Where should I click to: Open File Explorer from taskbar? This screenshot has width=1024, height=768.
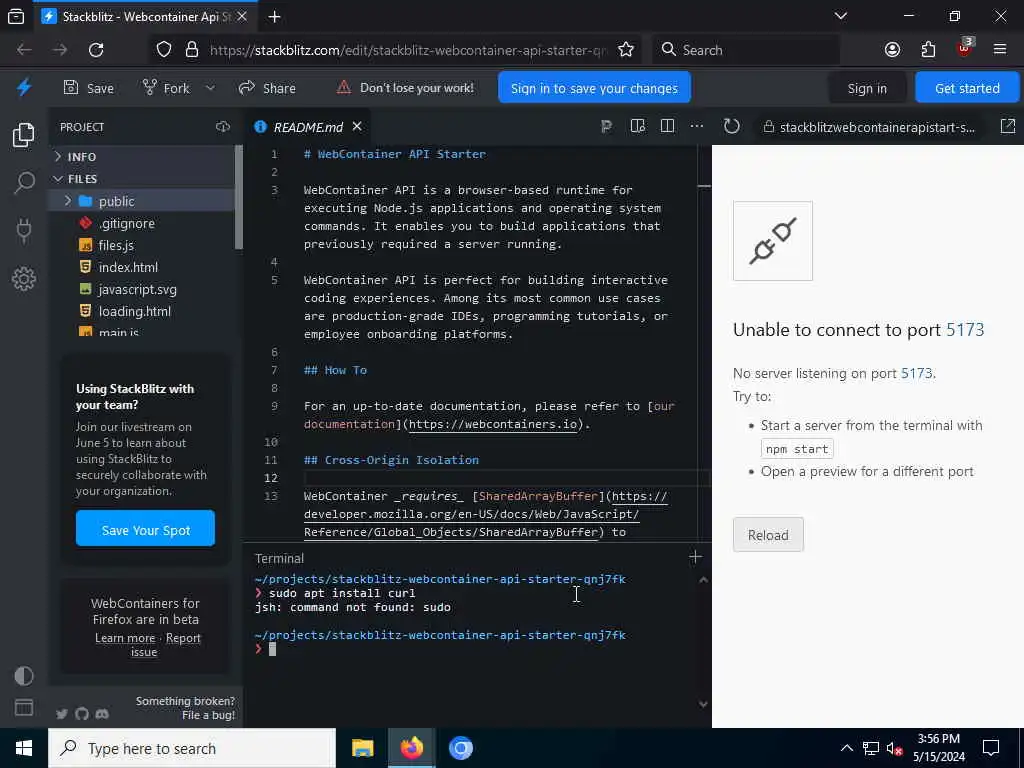(362, 748)
